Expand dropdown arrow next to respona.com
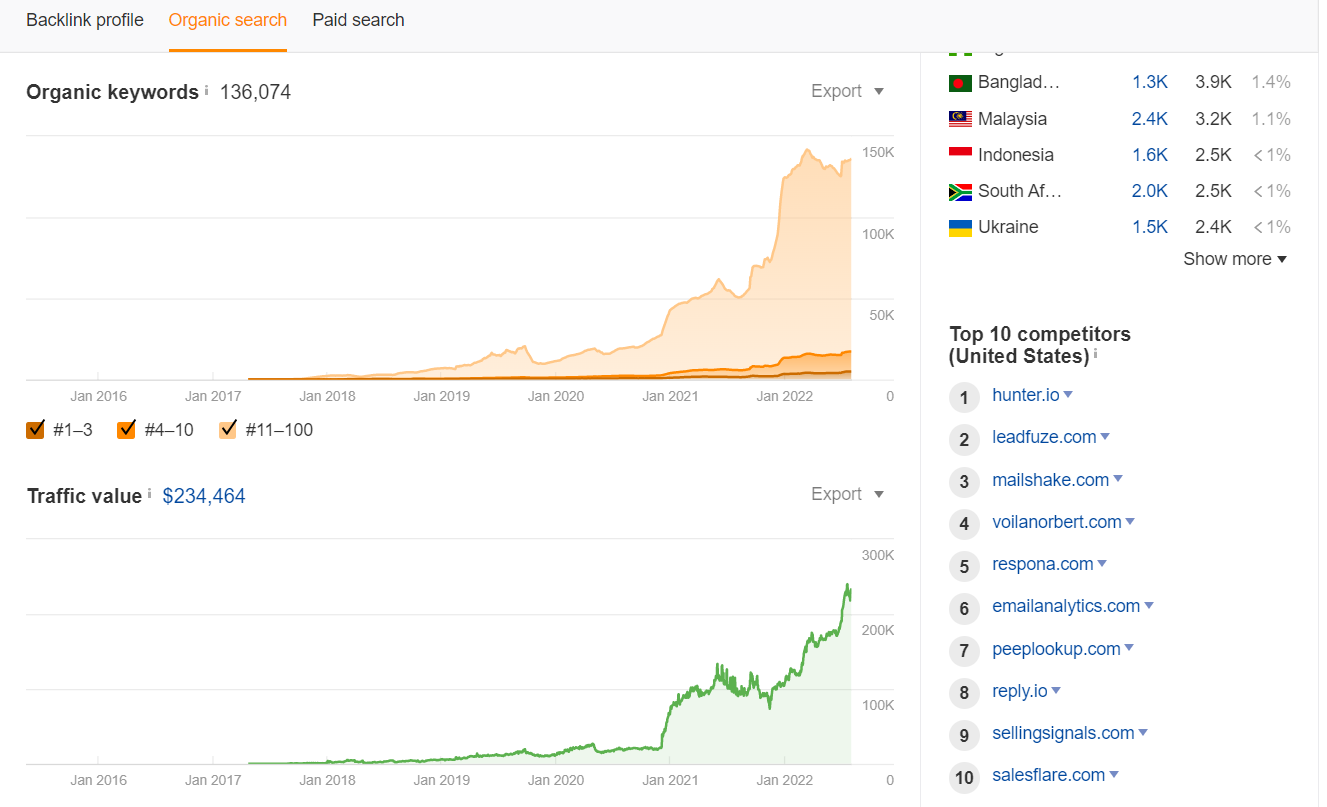 tap(1102, 564)
